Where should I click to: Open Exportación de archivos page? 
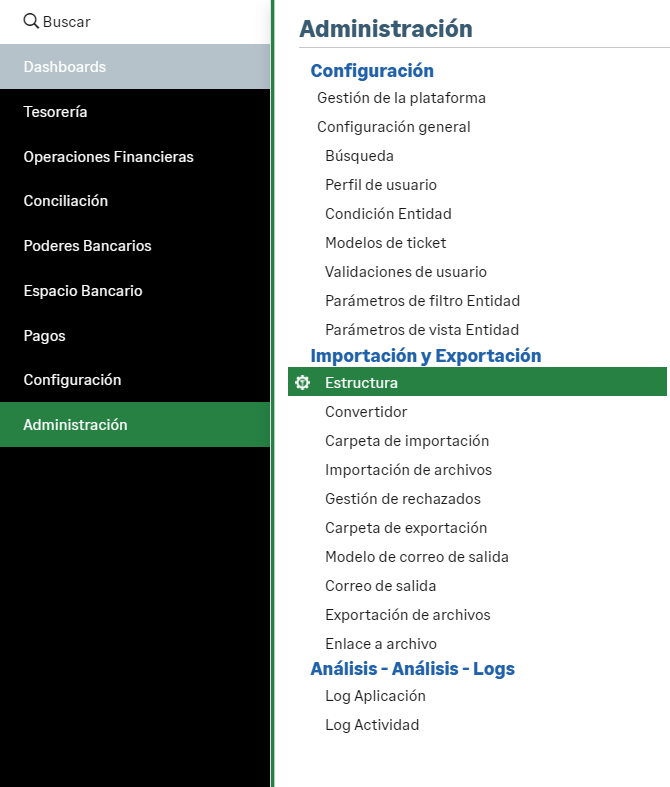(x=407, y=615)
